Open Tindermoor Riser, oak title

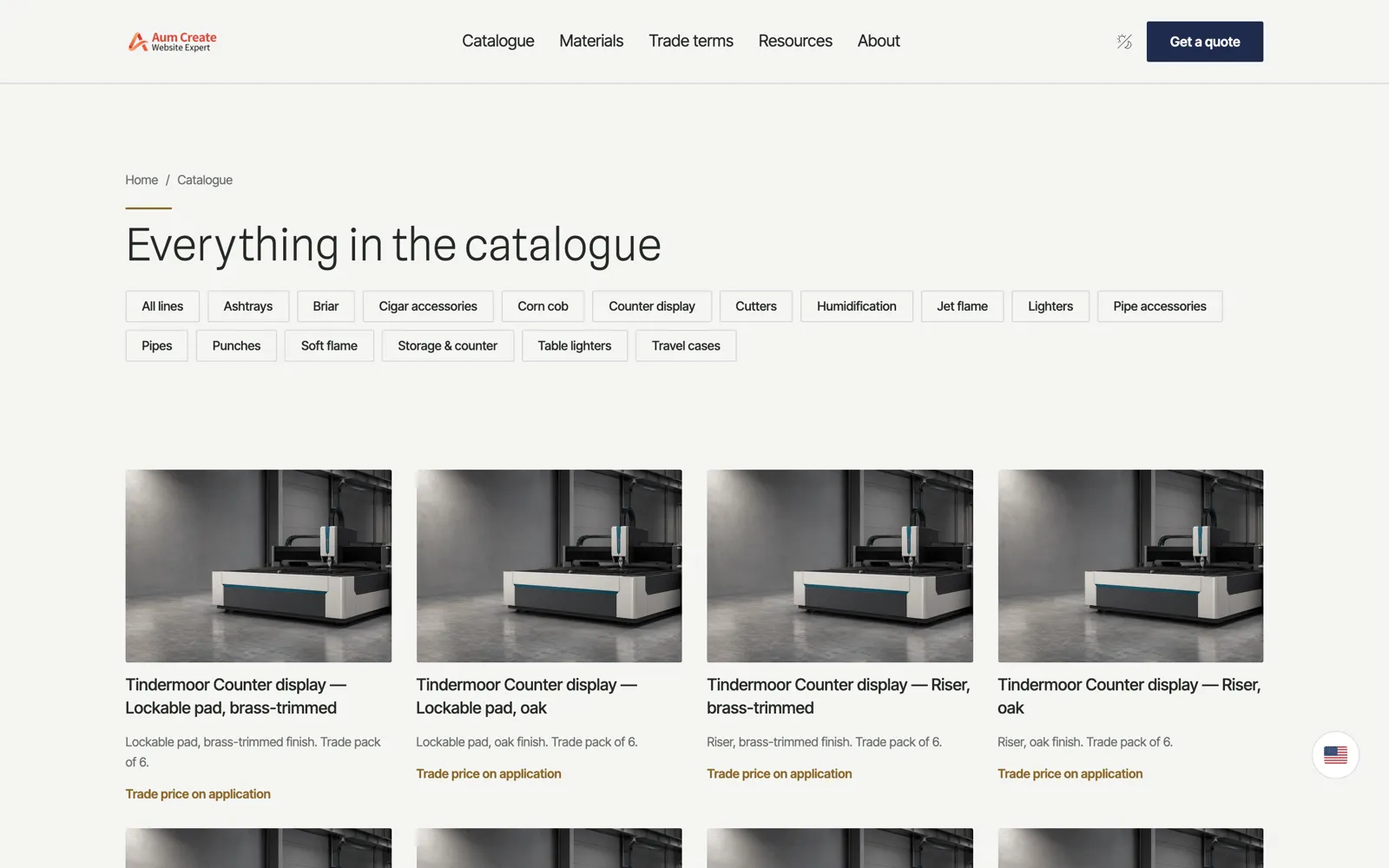(x=1129, y=696)
